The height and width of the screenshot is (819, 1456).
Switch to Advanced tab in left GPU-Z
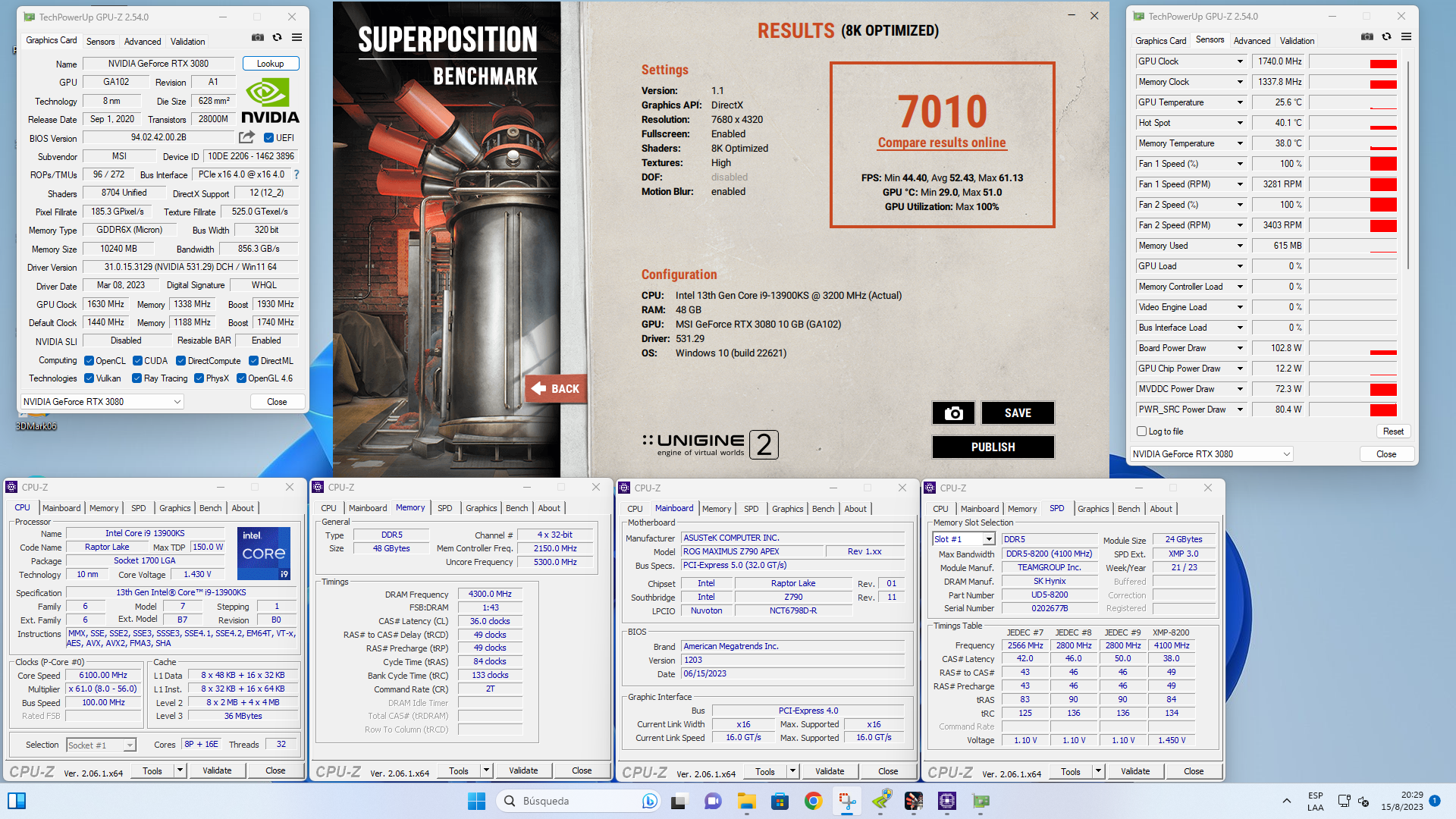click(143, 42)
